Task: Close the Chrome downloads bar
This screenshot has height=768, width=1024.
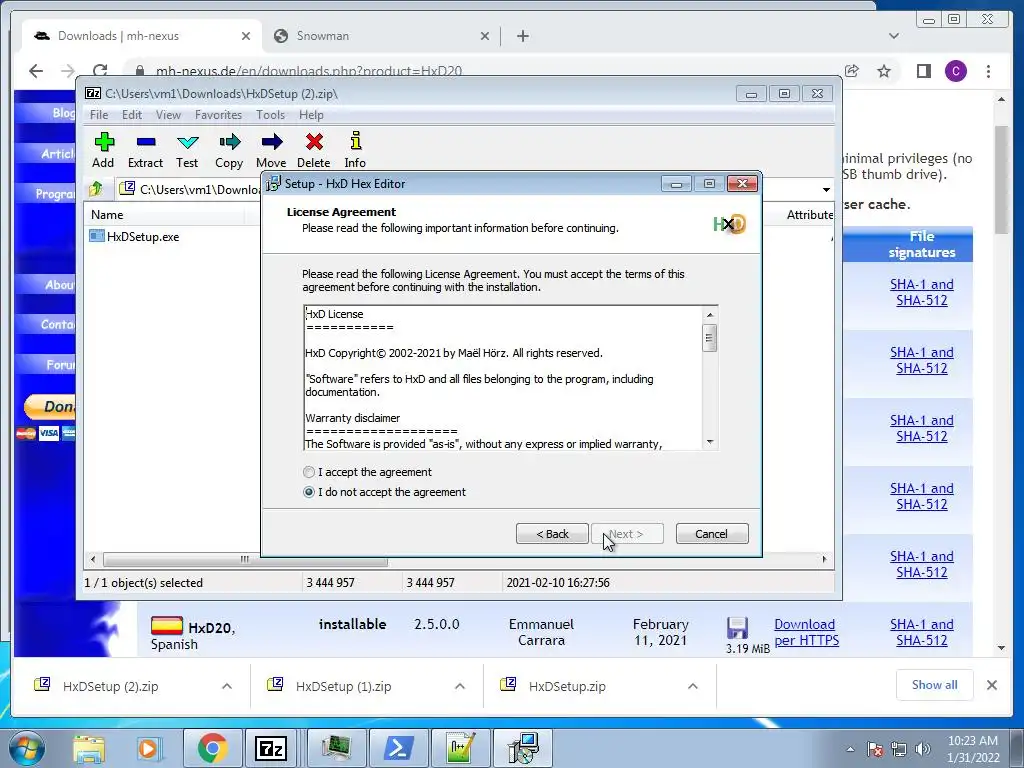Action: [992, 685]
